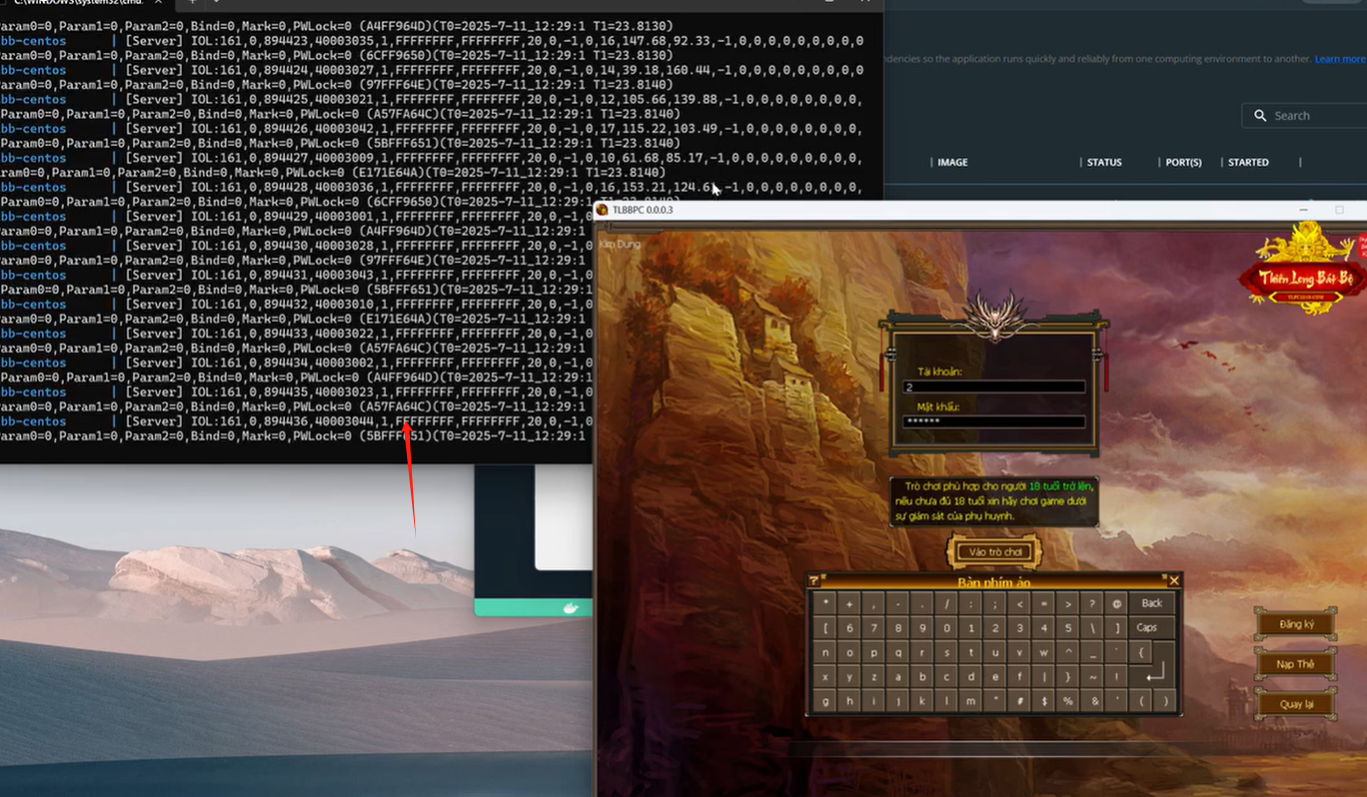
Task: Tap the m key on virtual keyboard
Action: tap(971, 701)
